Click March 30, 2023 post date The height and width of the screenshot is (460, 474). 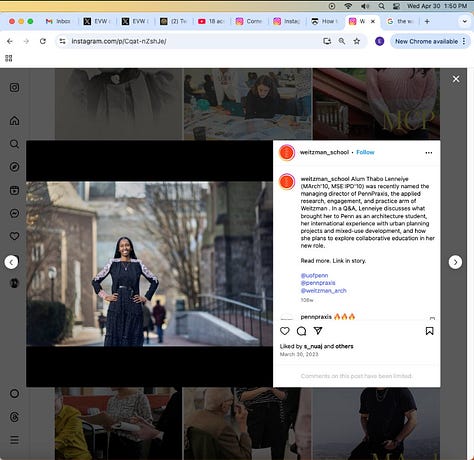(299, 354)
